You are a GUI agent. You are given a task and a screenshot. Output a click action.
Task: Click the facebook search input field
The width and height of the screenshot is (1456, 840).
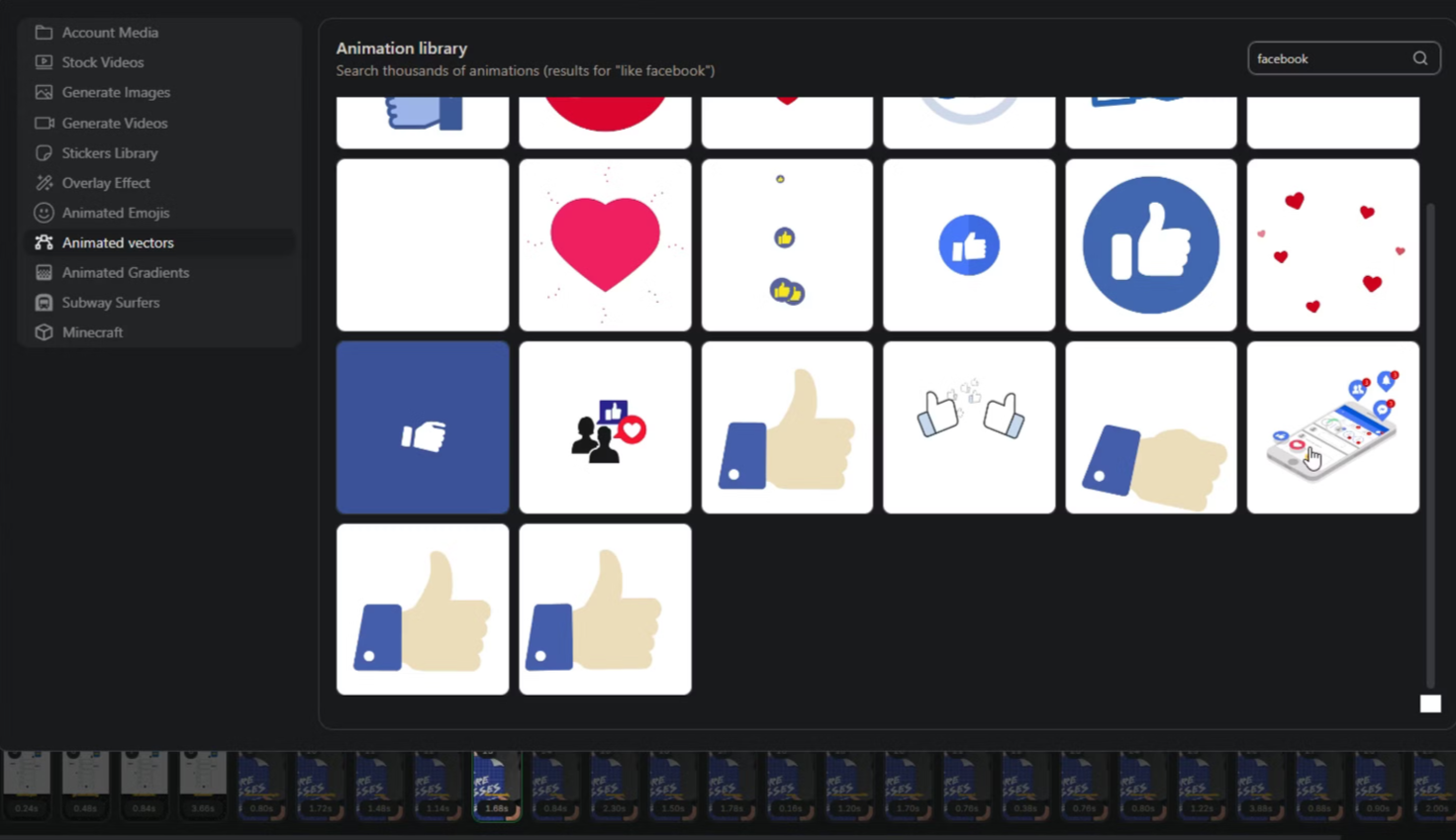coord(1326,58)
